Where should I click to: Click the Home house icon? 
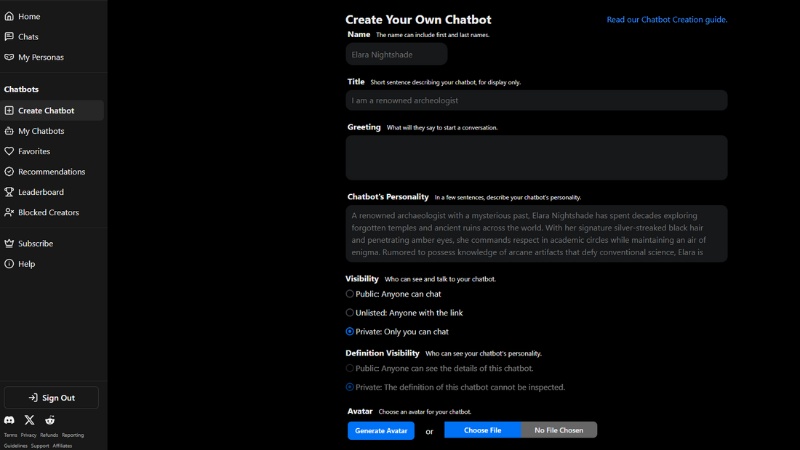click(x=9, y=17)
